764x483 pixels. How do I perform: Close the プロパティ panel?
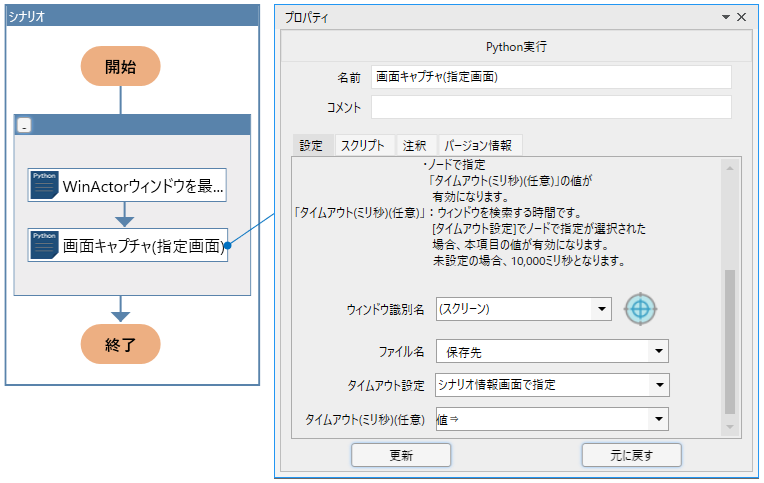[x=742, y=17]
